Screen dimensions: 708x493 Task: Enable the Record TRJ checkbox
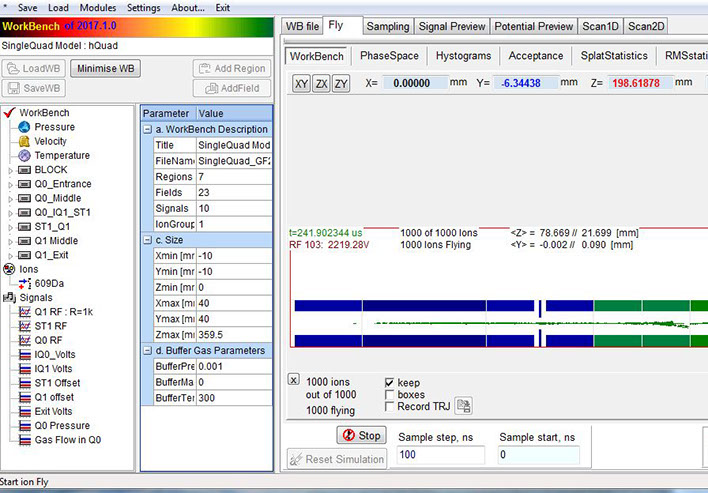[390, 406]
